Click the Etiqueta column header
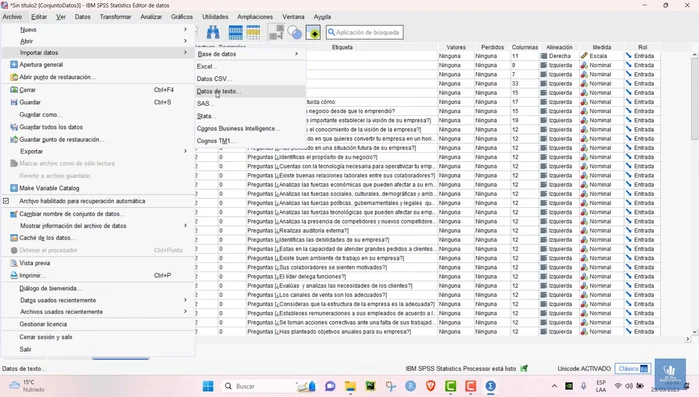Viewport: 699px width, 397px height. (342, 47)
